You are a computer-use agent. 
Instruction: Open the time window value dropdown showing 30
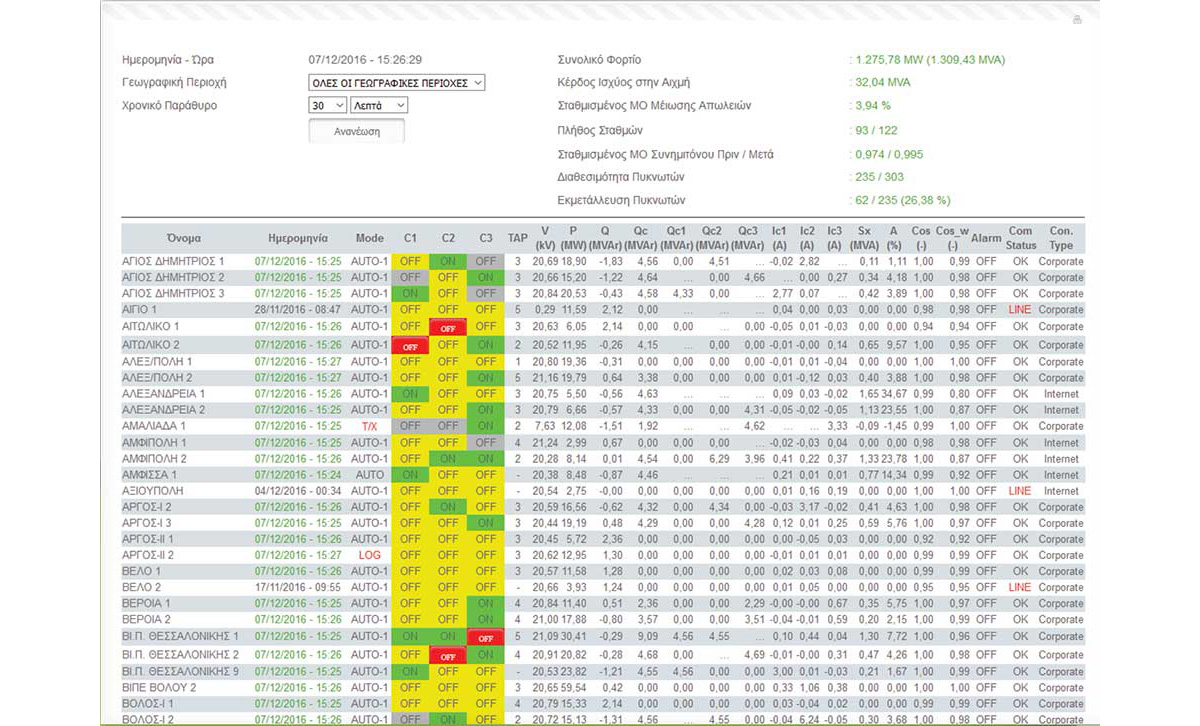pyautogui.click(x=327, y=105)
